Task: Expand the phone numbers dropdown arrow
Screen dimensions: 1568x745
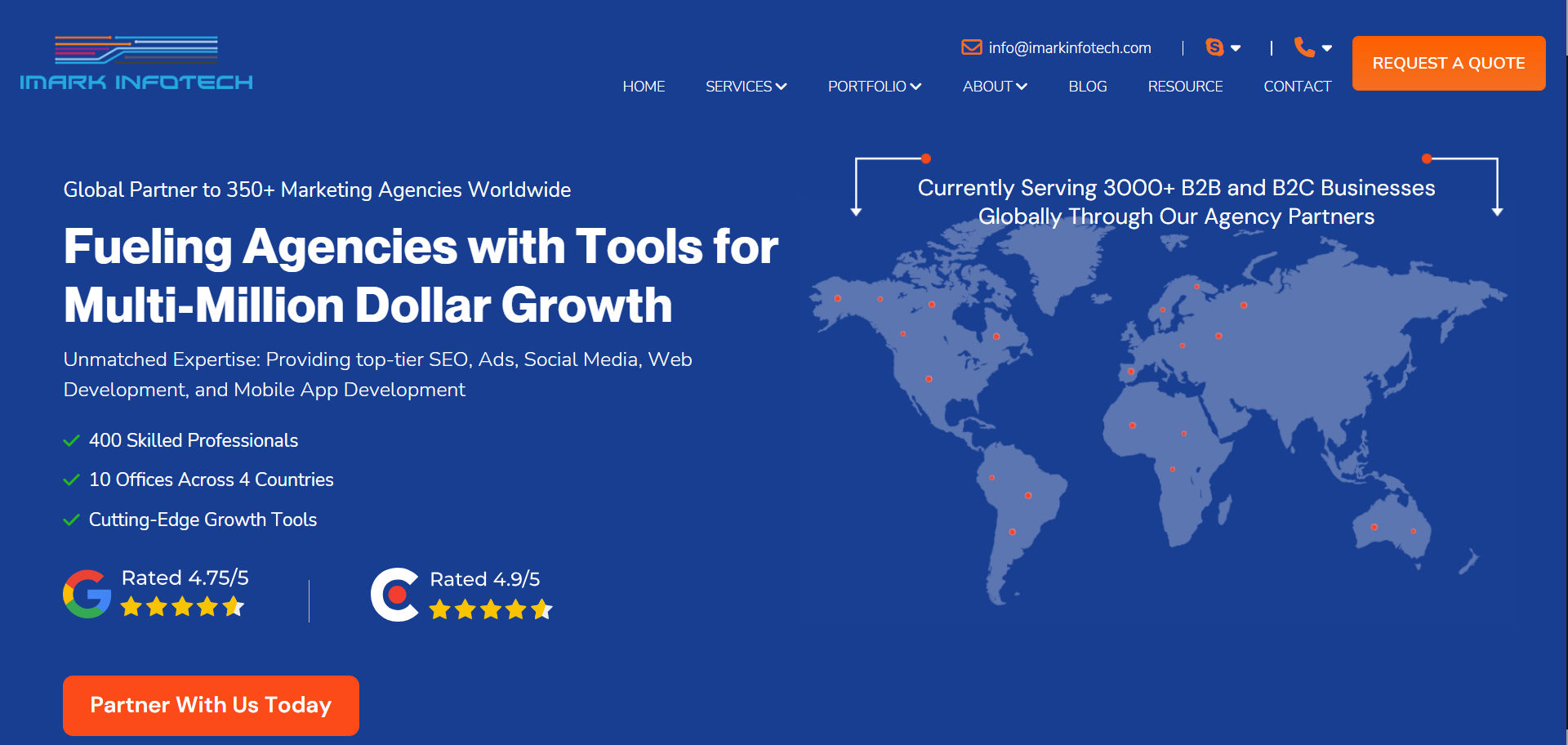Action: coord(1327,48)
